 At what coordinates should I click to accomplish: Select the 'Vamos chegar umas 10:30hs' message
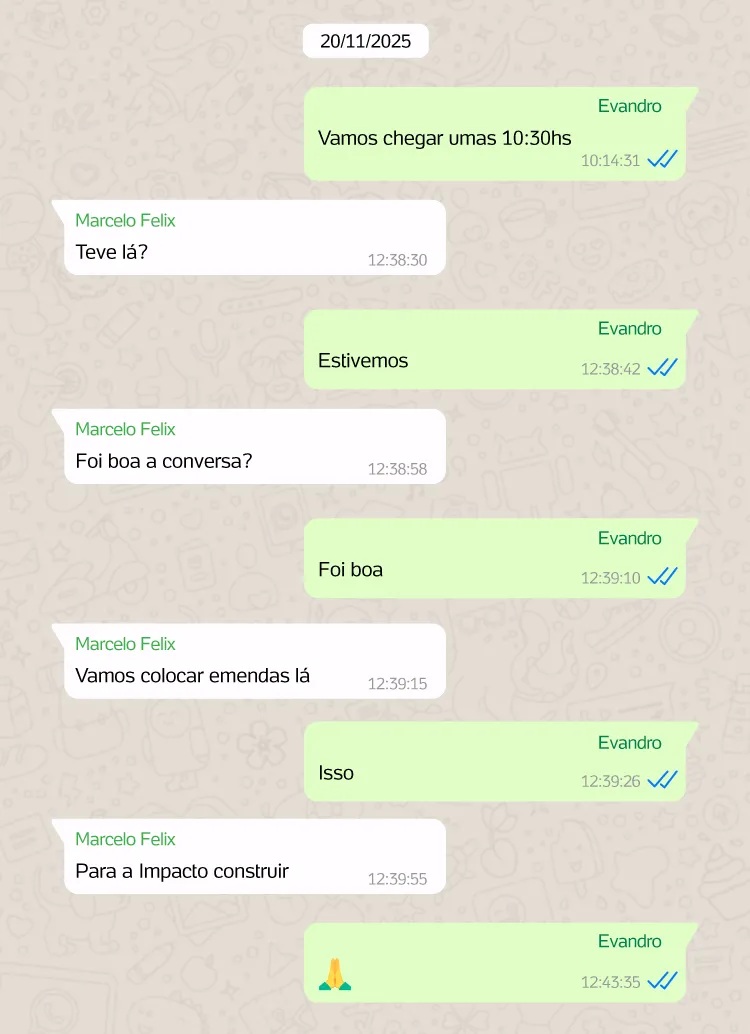(x=494, y=134)
